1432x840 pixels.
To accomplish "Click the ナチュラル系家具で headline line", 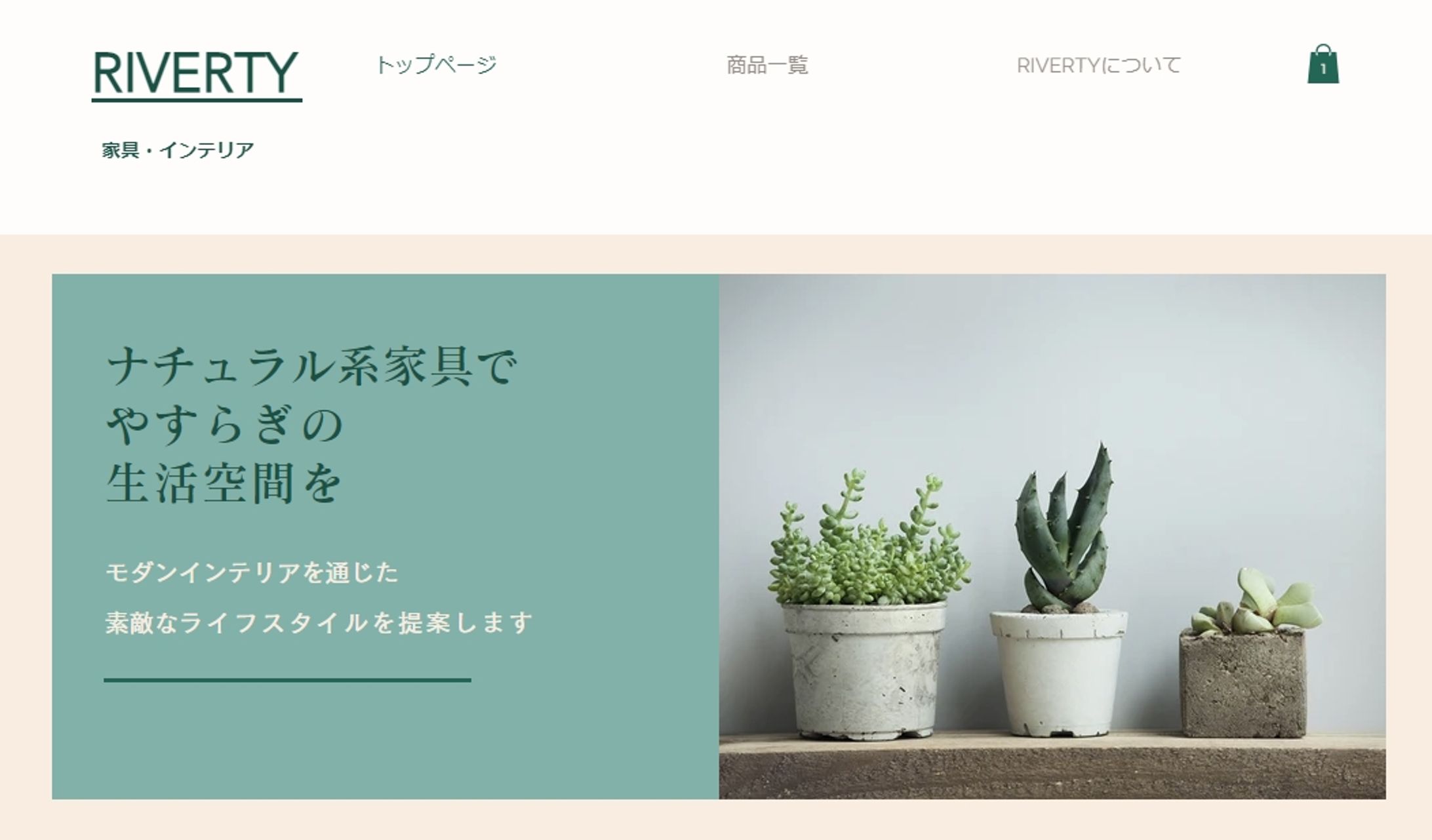I will (x=312, y=366).
